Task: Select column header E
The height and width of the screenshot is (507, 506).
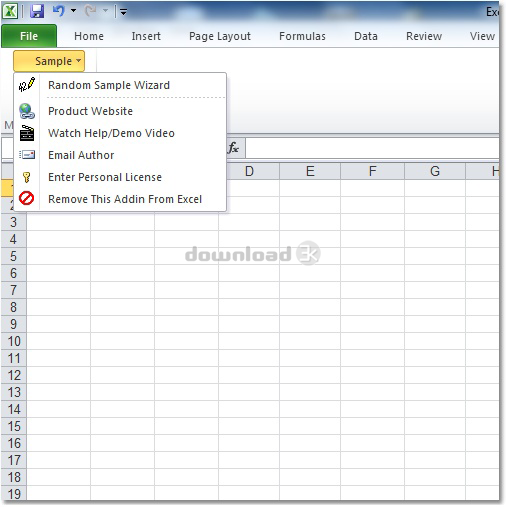Action: [310, 171]
